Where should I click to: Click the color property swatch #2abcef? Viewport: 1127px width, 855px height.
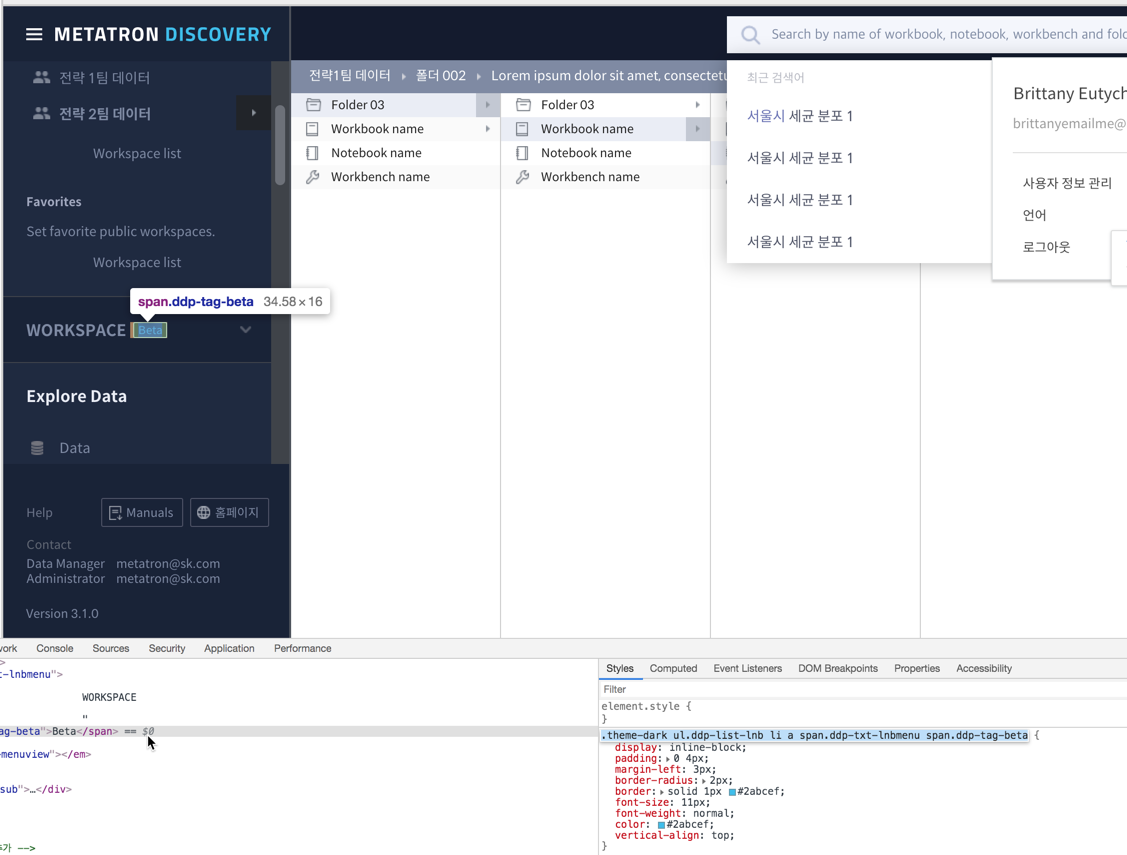point(661,825)
